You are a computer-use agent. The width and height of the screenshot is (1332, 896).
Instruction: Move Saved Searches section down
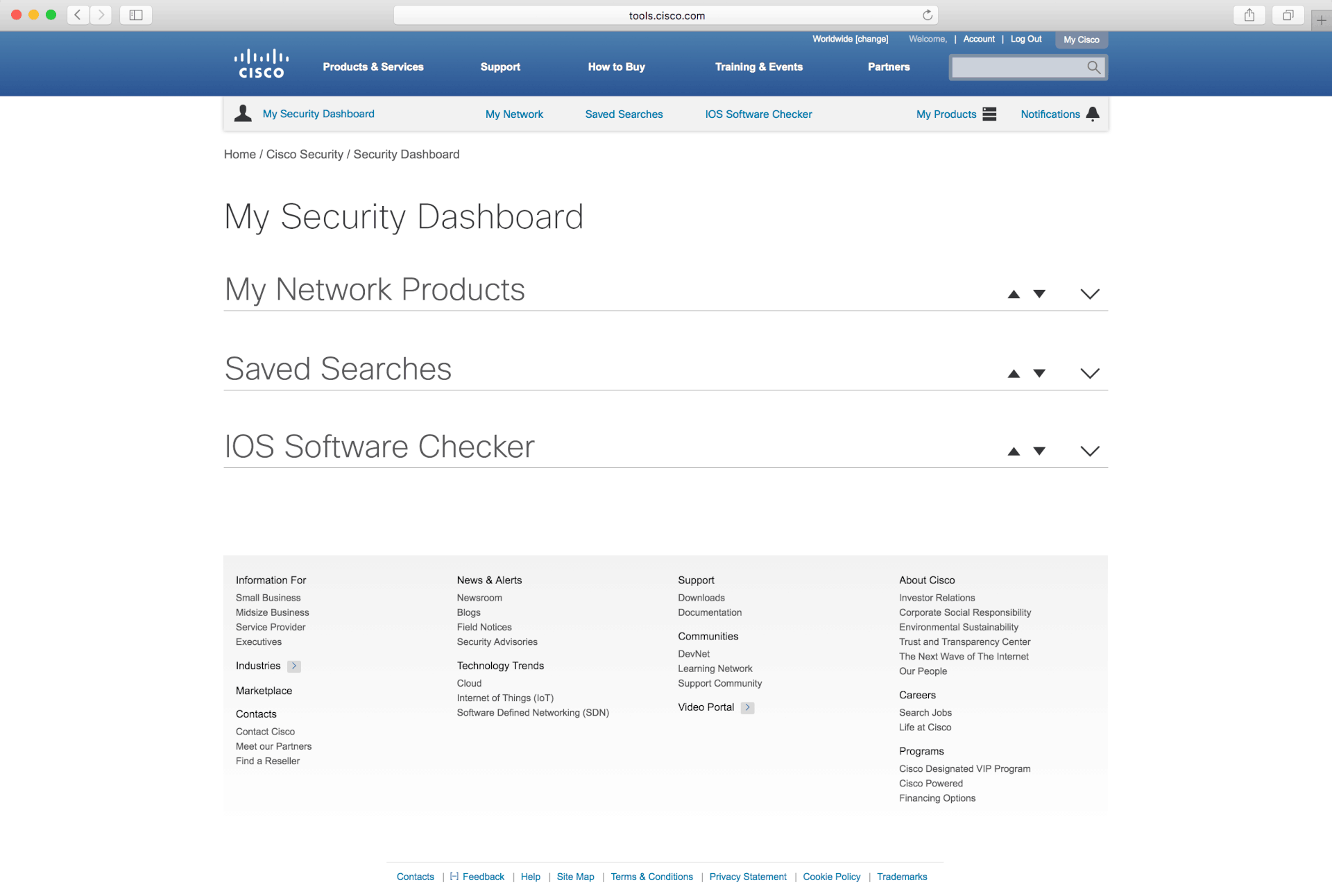(x=1039, y=374)
